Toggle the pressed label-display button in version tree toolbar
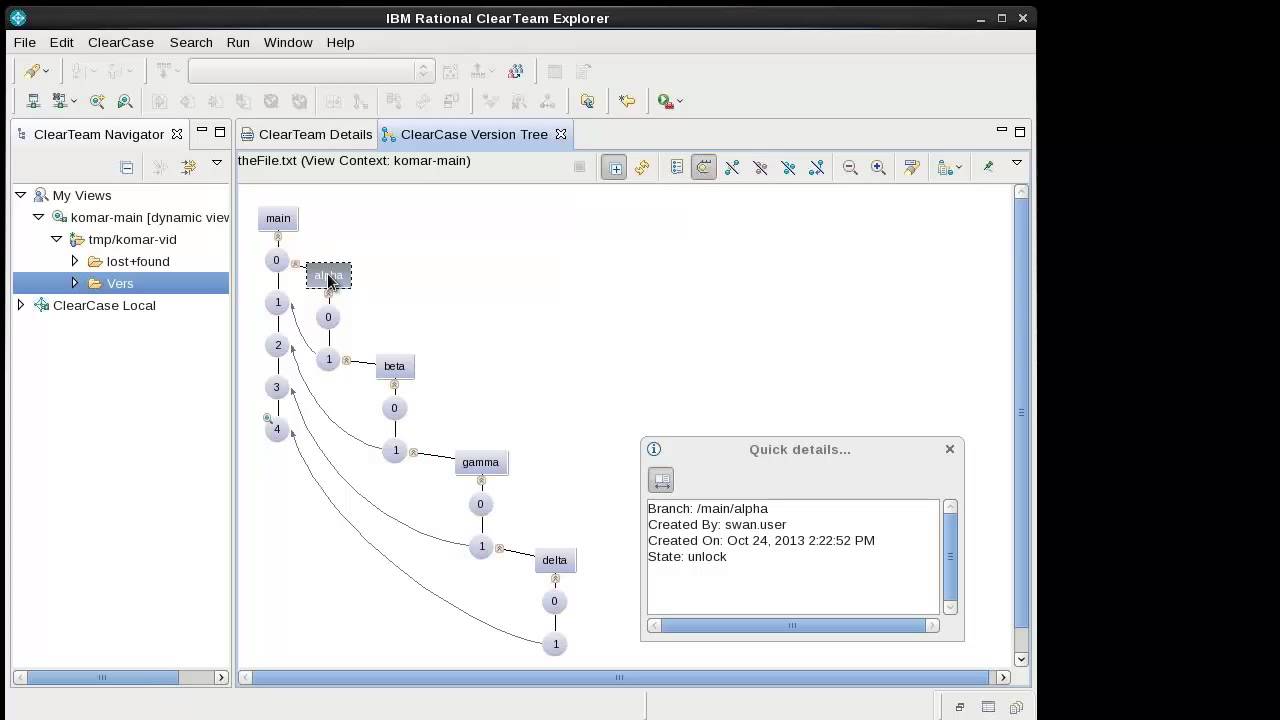This screenshot has width=1280, height=720. [704, 168]
